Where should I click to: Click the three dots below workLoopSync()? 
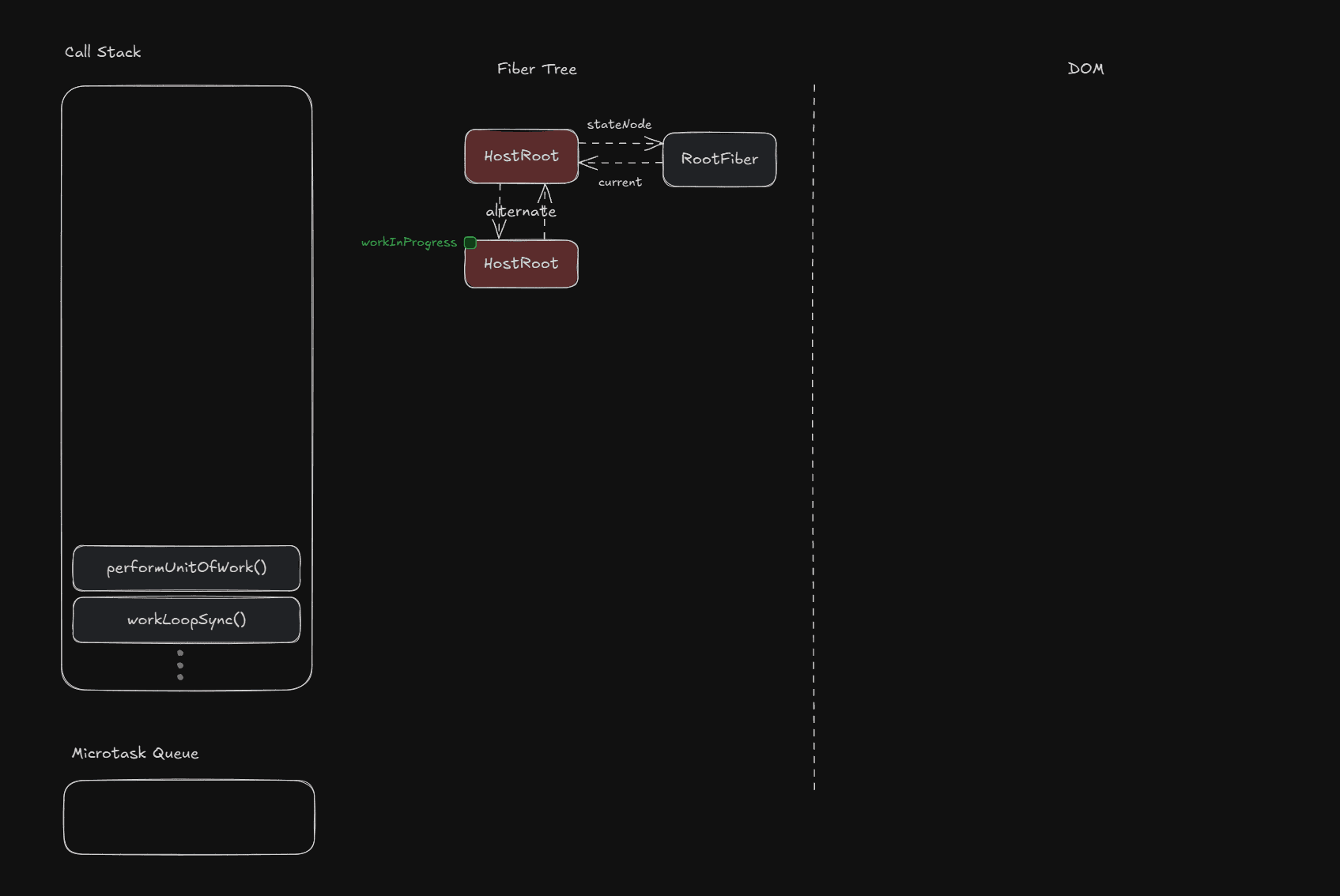[180, 665]
